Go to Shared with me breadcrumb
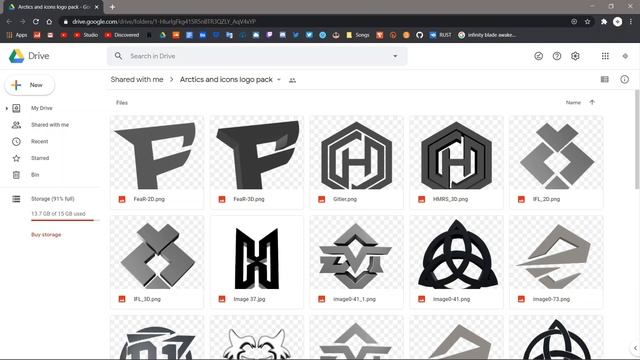This screenshot has height=360, width=640. tap(137, 79)
